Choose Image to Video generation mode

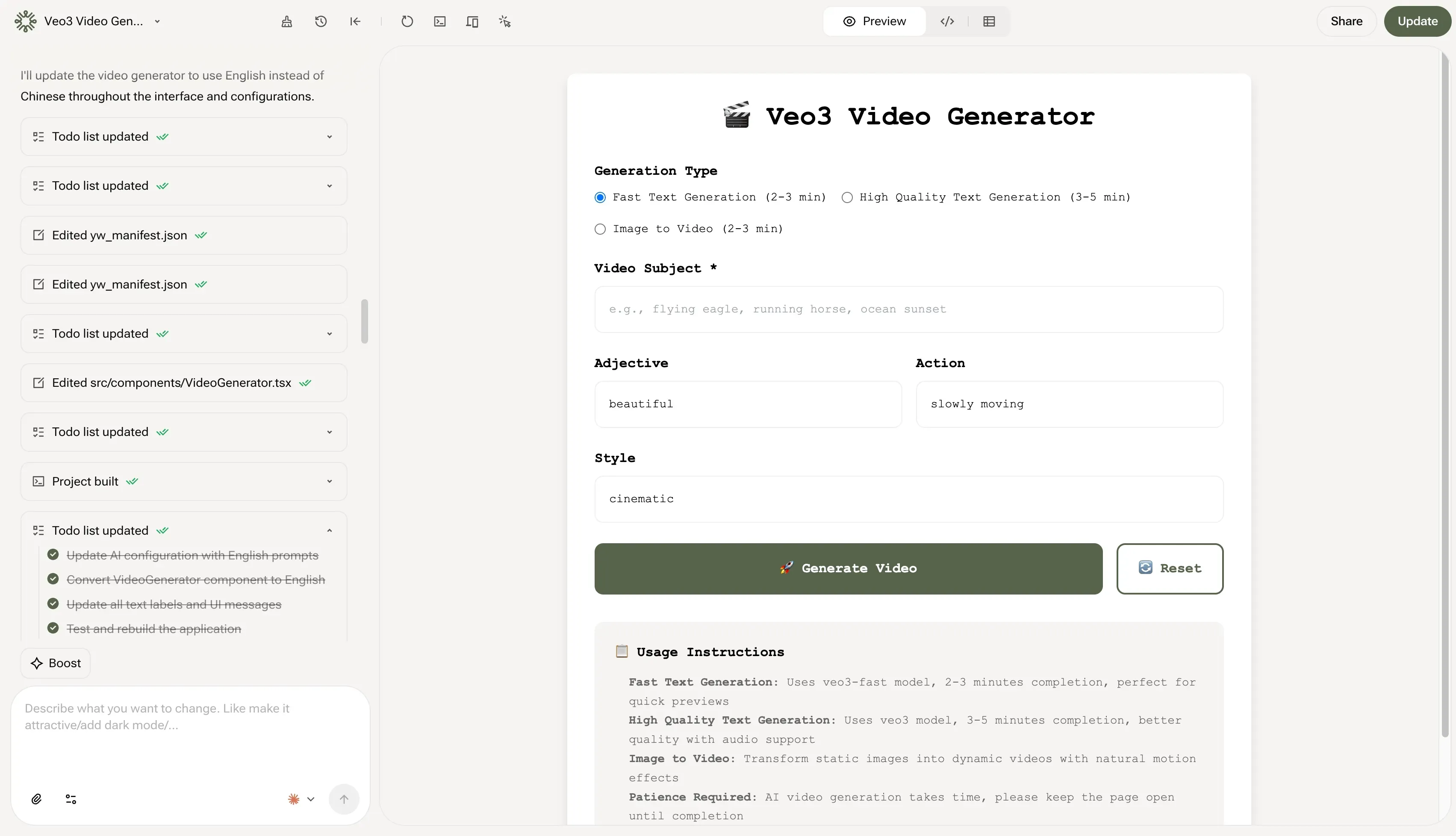coord(600,229)
